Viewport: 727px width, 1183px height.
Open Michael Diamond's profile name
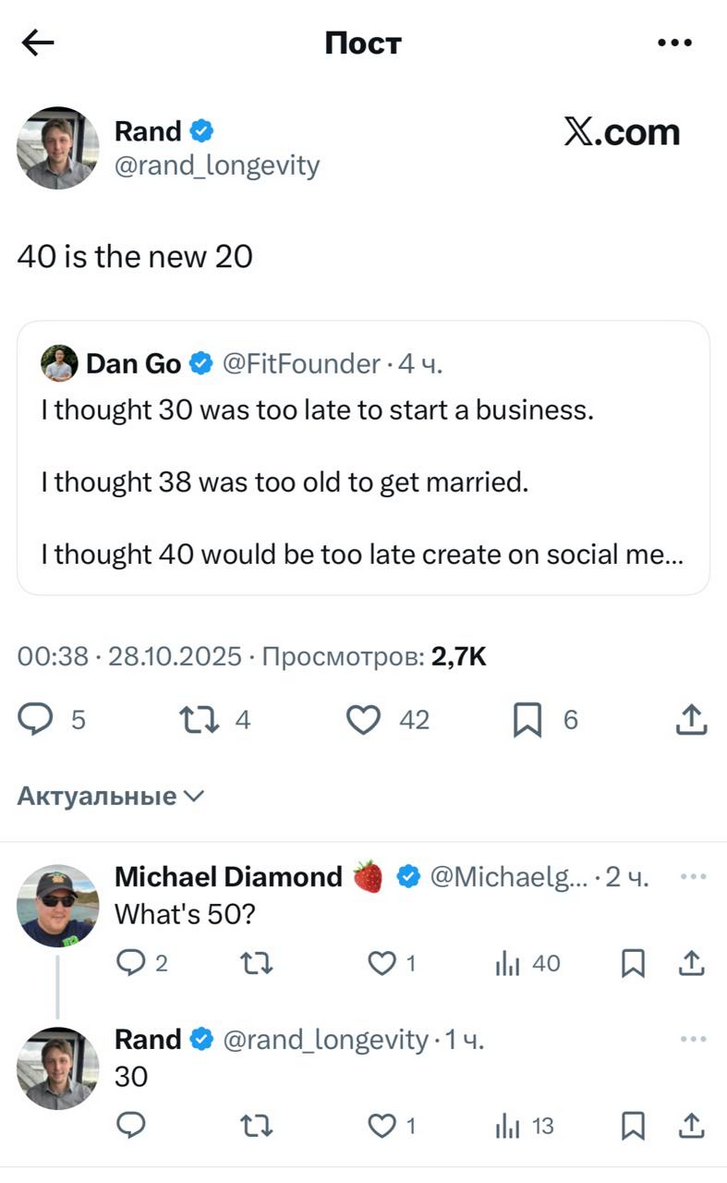click(x=228, y=877)
